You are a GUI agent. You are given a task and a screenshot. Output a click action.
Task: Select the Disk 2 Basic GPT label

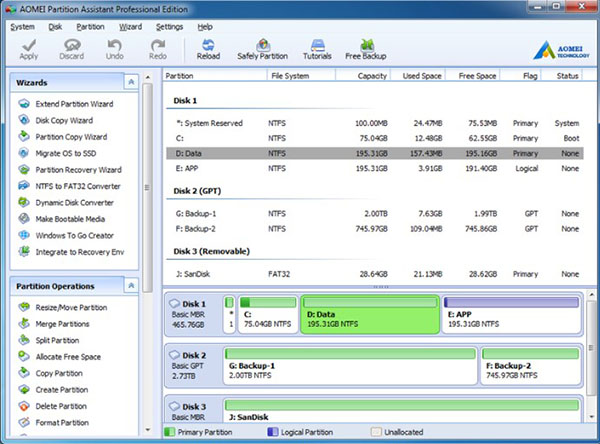tap(194, 366)
